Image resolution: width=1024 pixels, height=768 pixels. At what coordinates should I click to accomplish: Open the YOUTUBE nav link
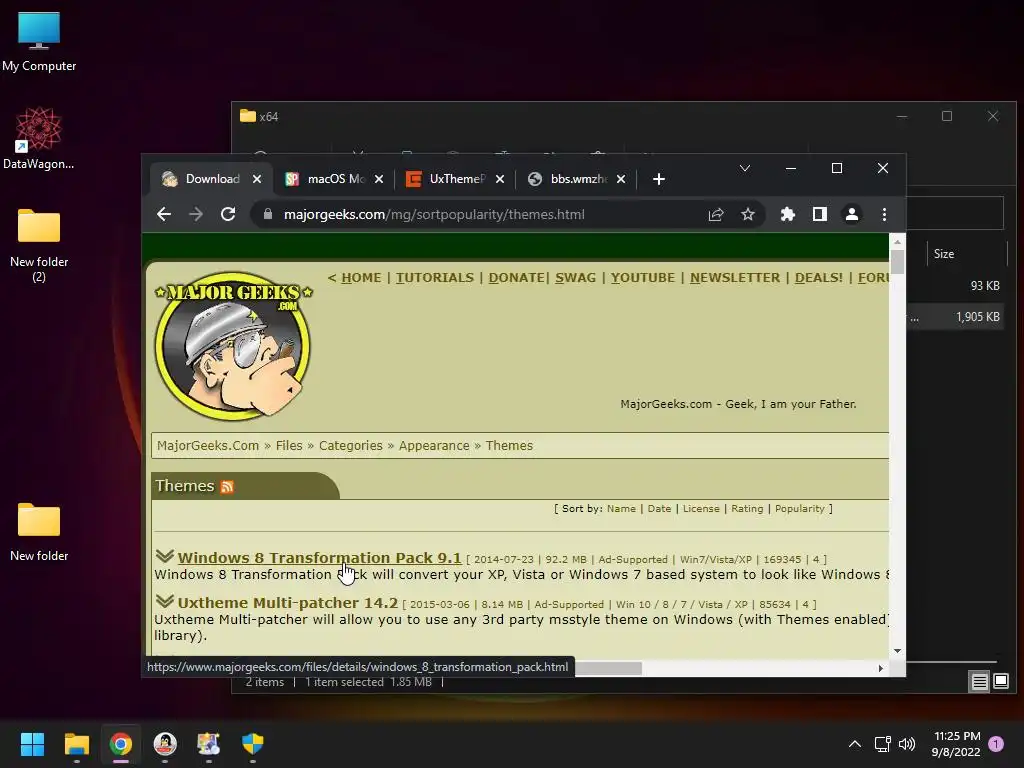click(x=643, y=278)
